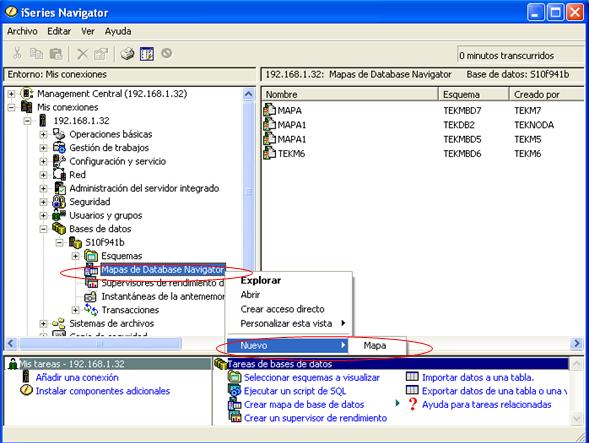
Task: Expand the Transacciones node
Action: (76, 310)
